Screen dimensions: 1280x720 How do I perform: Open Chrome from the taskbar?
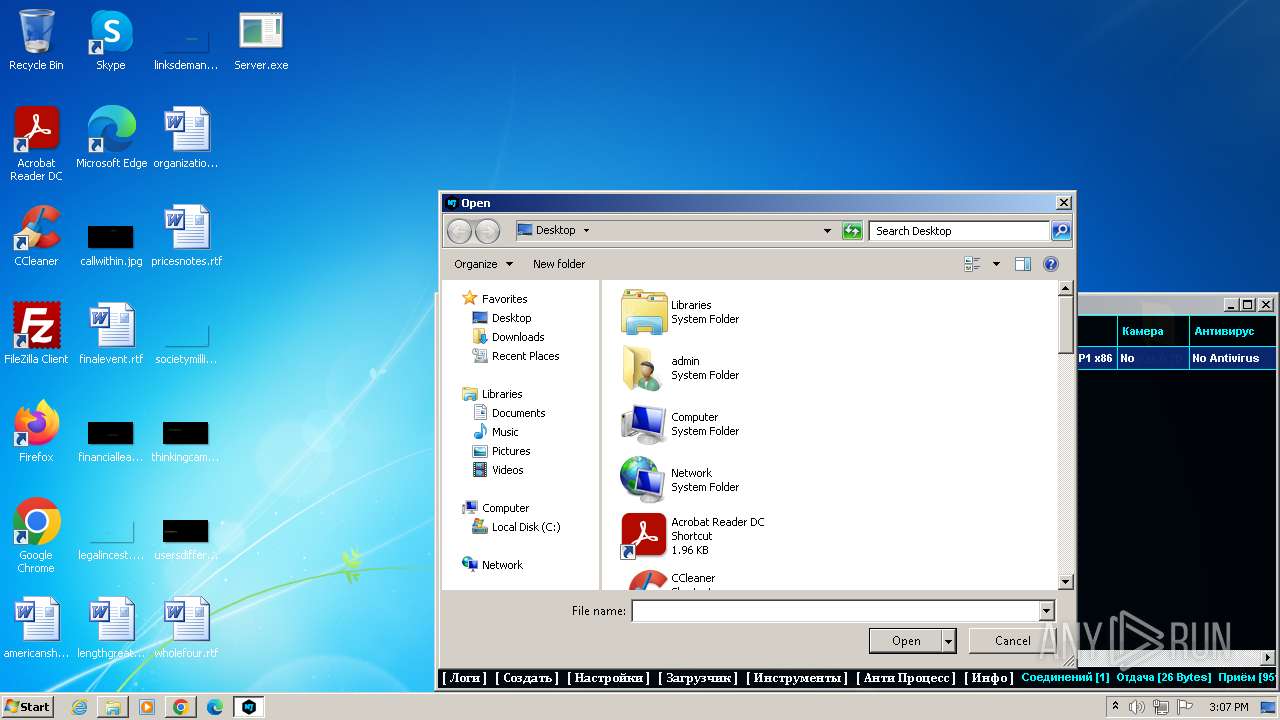click(x=181, y=707)
